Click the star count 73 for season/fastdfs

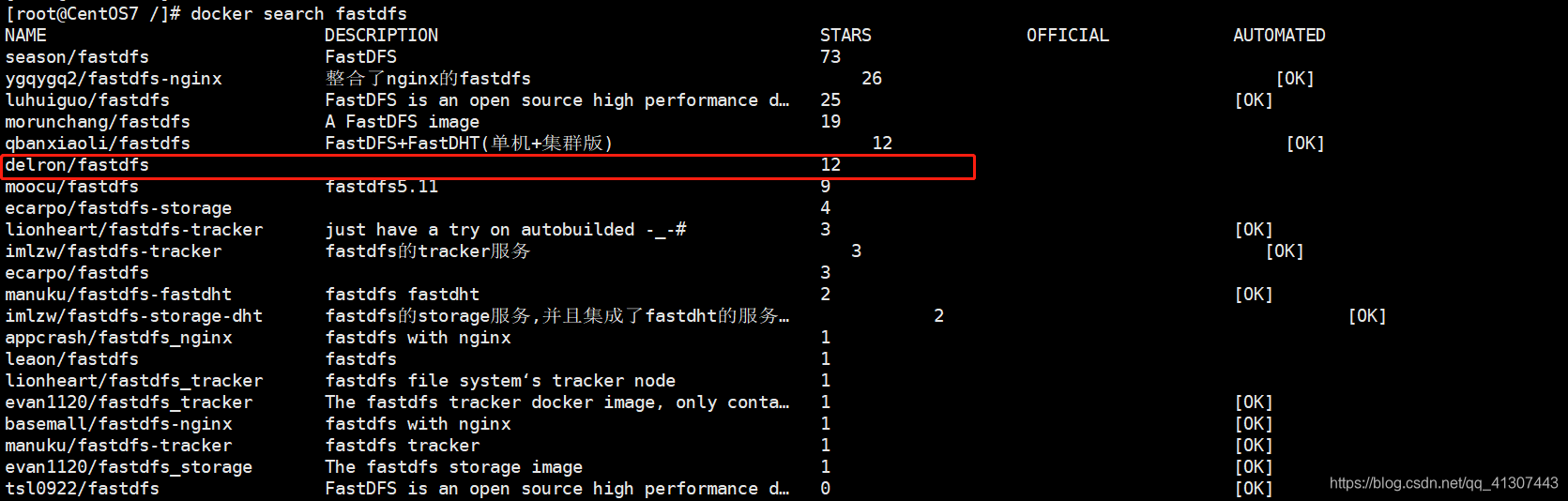click(830, 57)
